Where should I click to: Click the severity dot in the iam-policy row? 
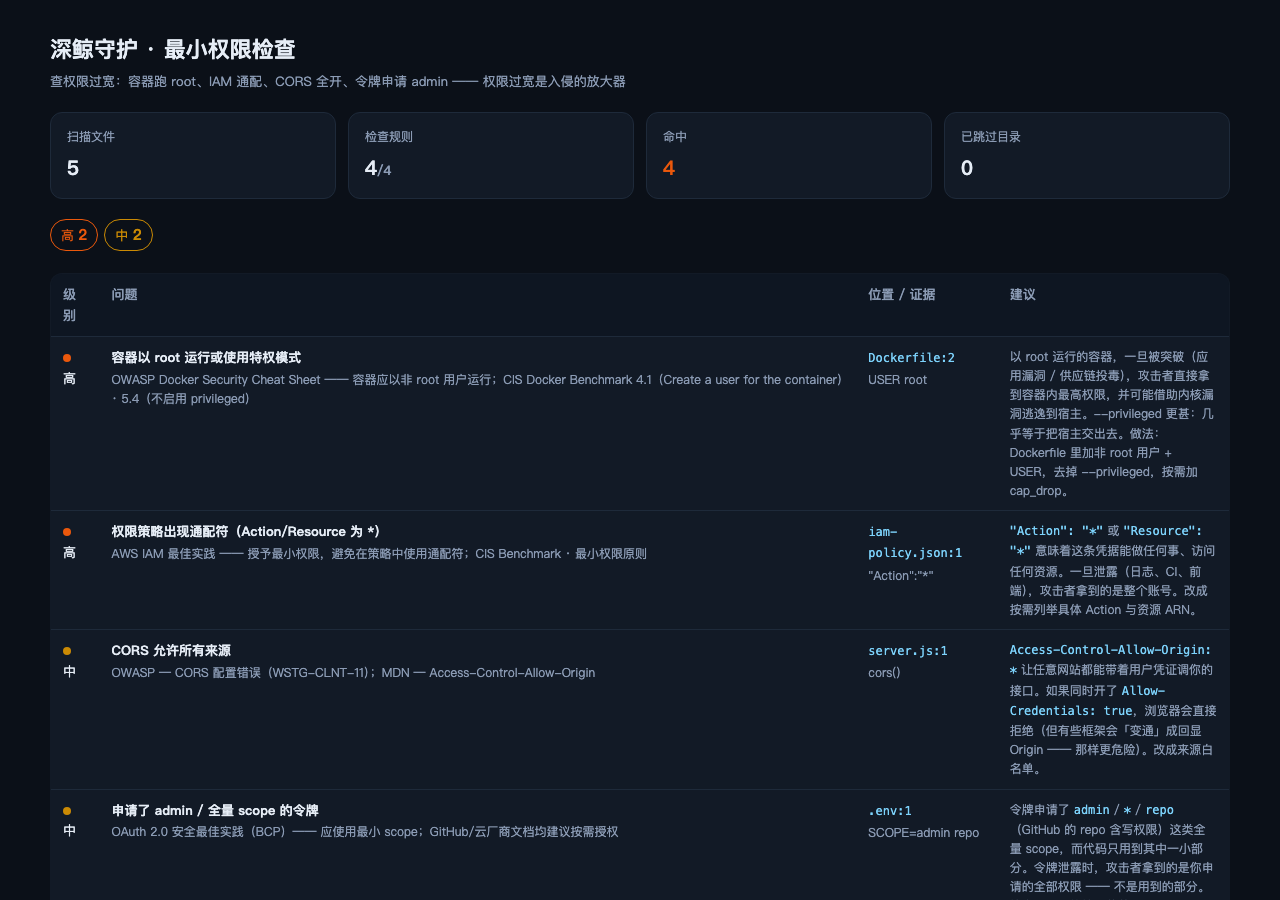click(67, 531)
